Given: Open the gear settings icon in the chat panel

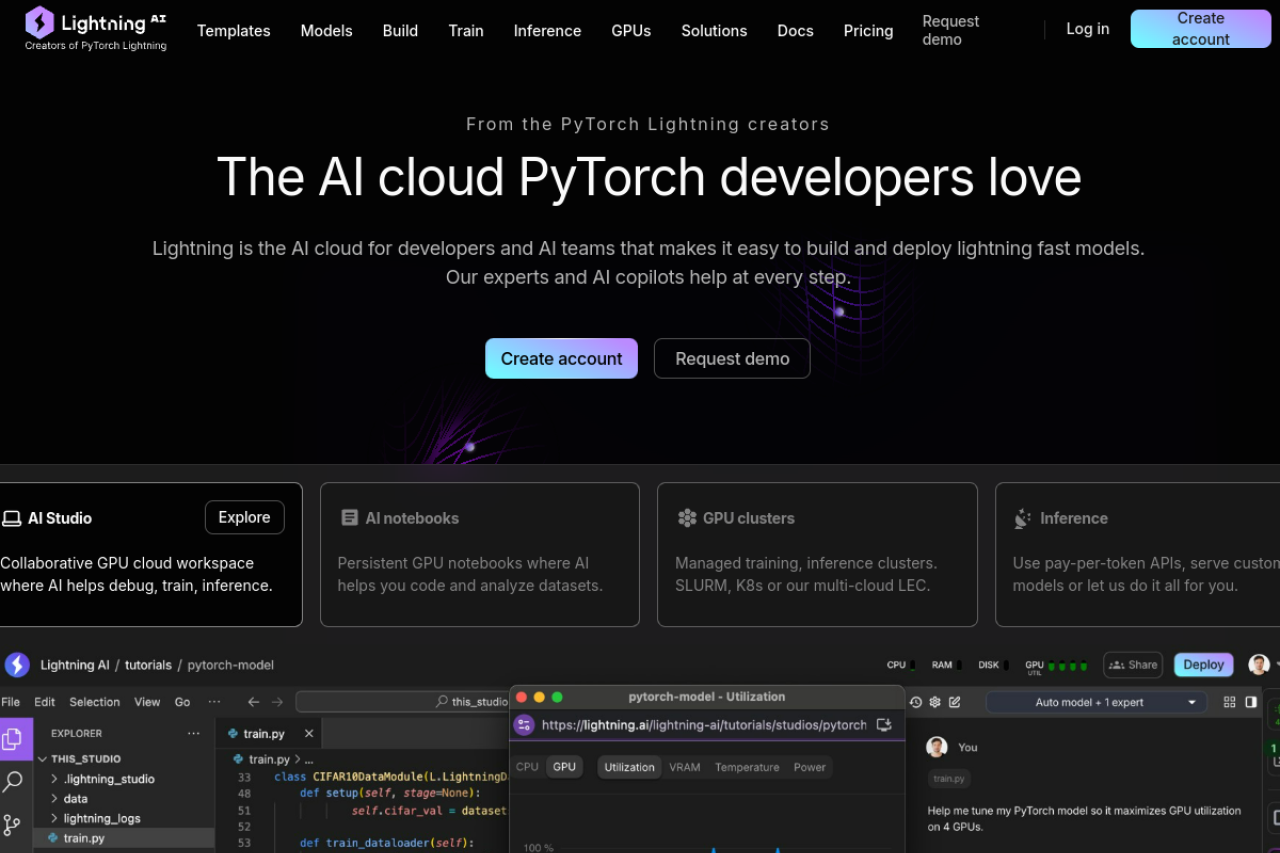Looking at the screenshot, I should click(935, 702).
